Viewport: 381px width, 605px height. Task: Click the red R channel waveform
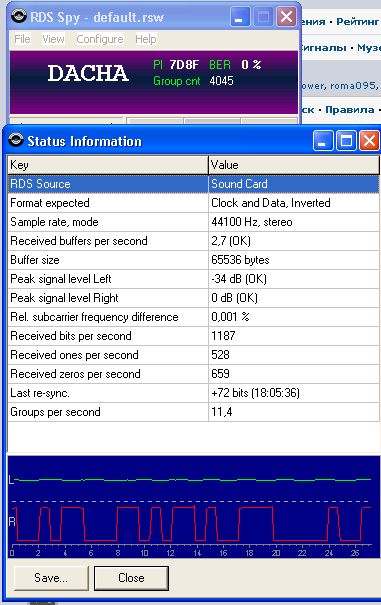[192, 523]
